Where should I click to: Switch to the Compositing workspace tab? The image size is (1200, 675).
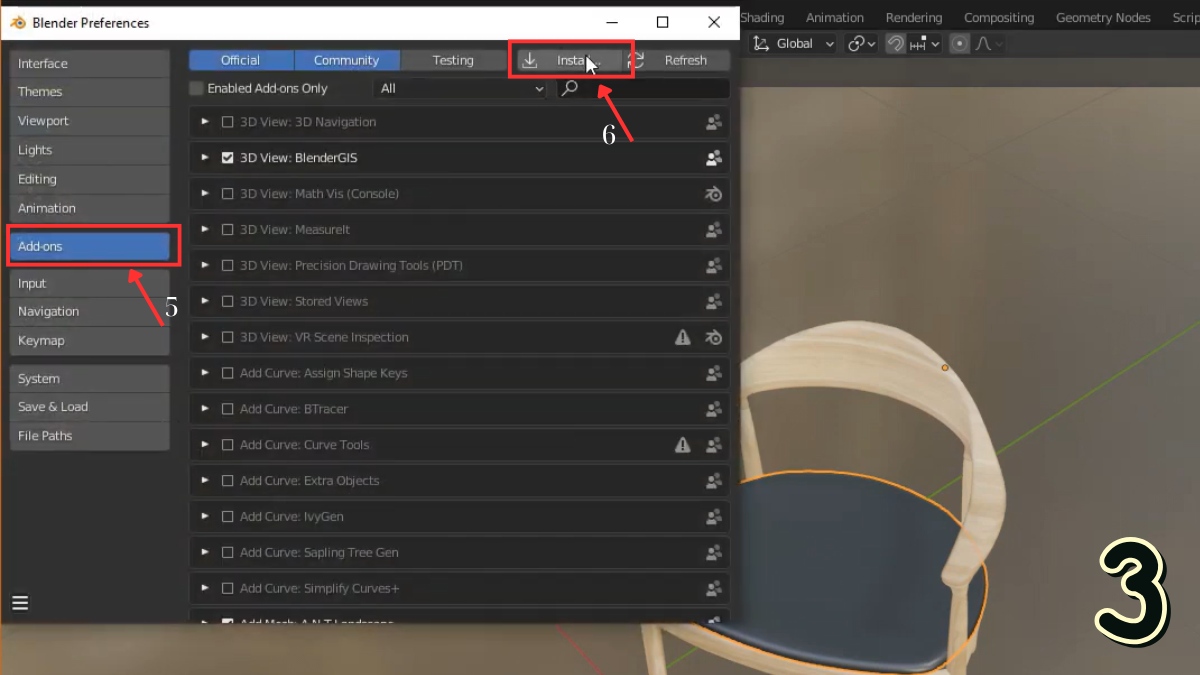(999, 17)
